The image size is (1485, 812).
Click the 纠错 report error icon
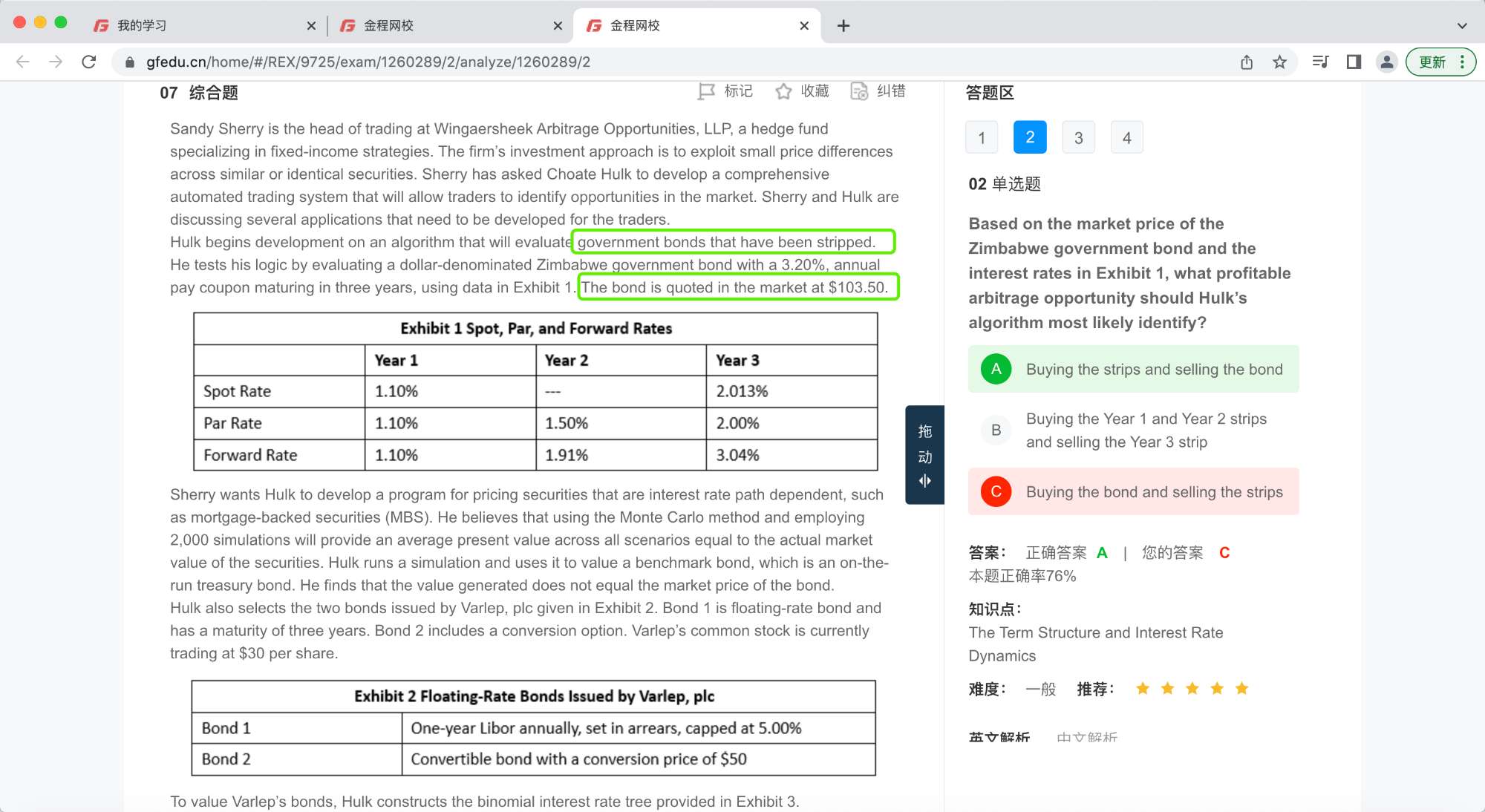859,91
